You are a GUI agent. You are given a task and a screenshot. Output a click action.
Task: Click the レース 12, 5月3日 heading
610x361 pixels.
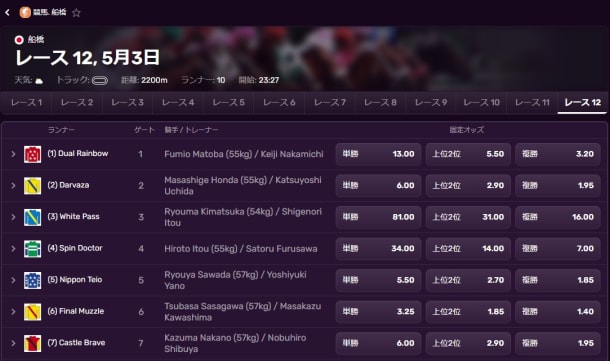pyautogui.click(x=88, y=58)
